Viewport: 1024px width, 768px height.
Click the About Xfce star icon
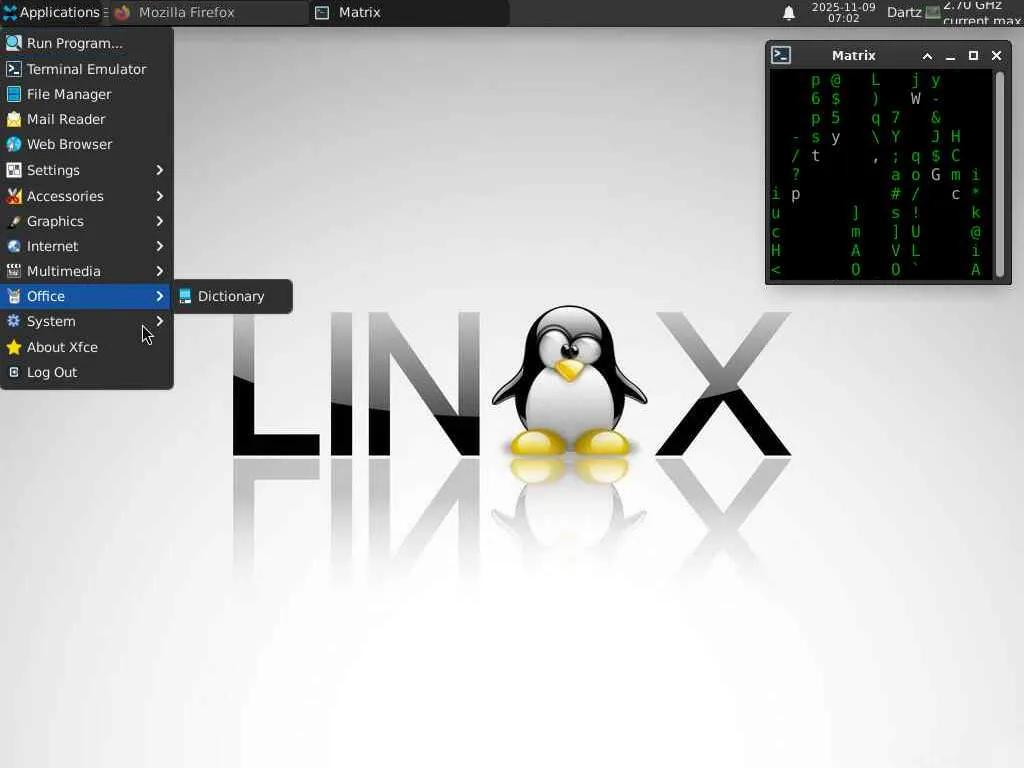(x=14, y=347)
